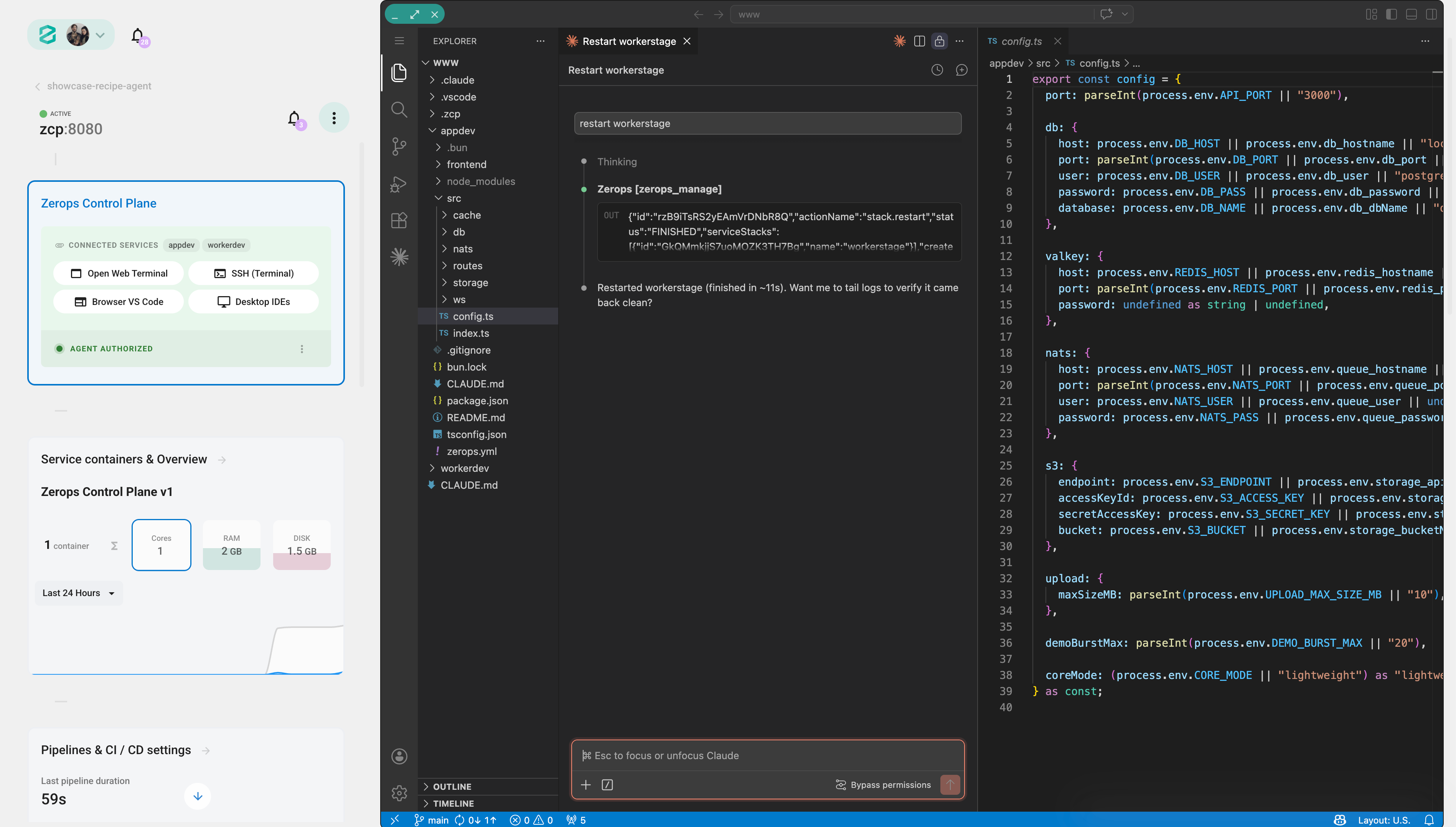Viewport: 1456px width, 827px height.
Task: Toggle the hamburger application menu
Action: [399, 41]
